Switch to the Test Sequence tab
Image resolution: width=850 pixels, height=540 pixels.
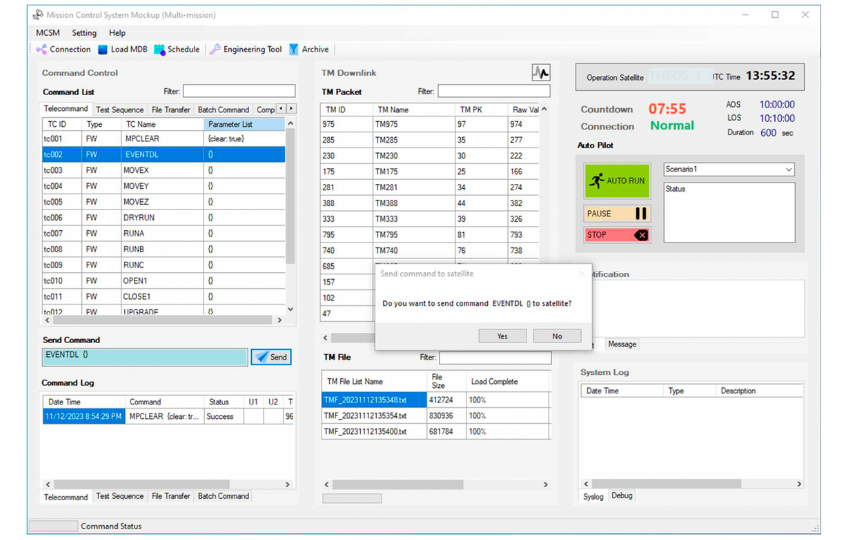[119, 110]
